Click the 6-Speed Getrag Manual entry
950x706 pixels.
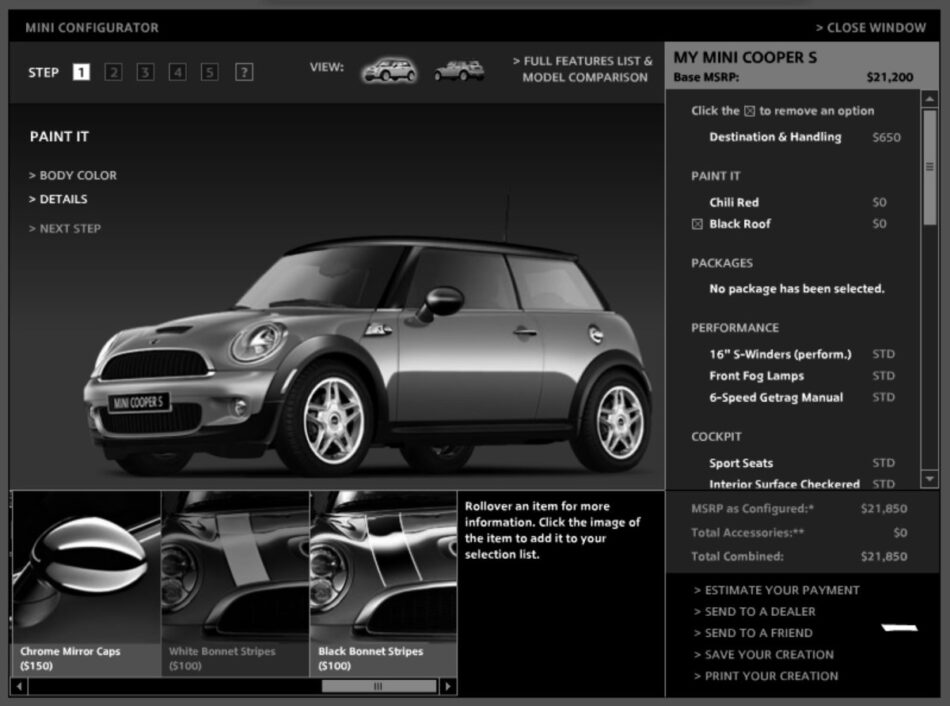pyautogui.click(x=776, y=398)
